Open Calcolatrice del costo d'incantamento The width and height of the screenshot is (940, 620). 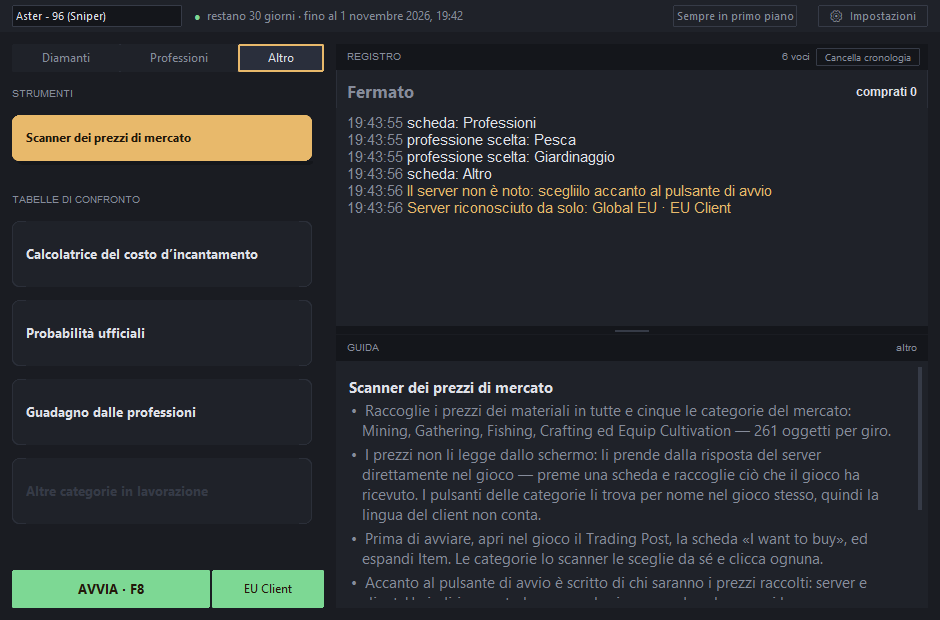[x=162, y=254]
